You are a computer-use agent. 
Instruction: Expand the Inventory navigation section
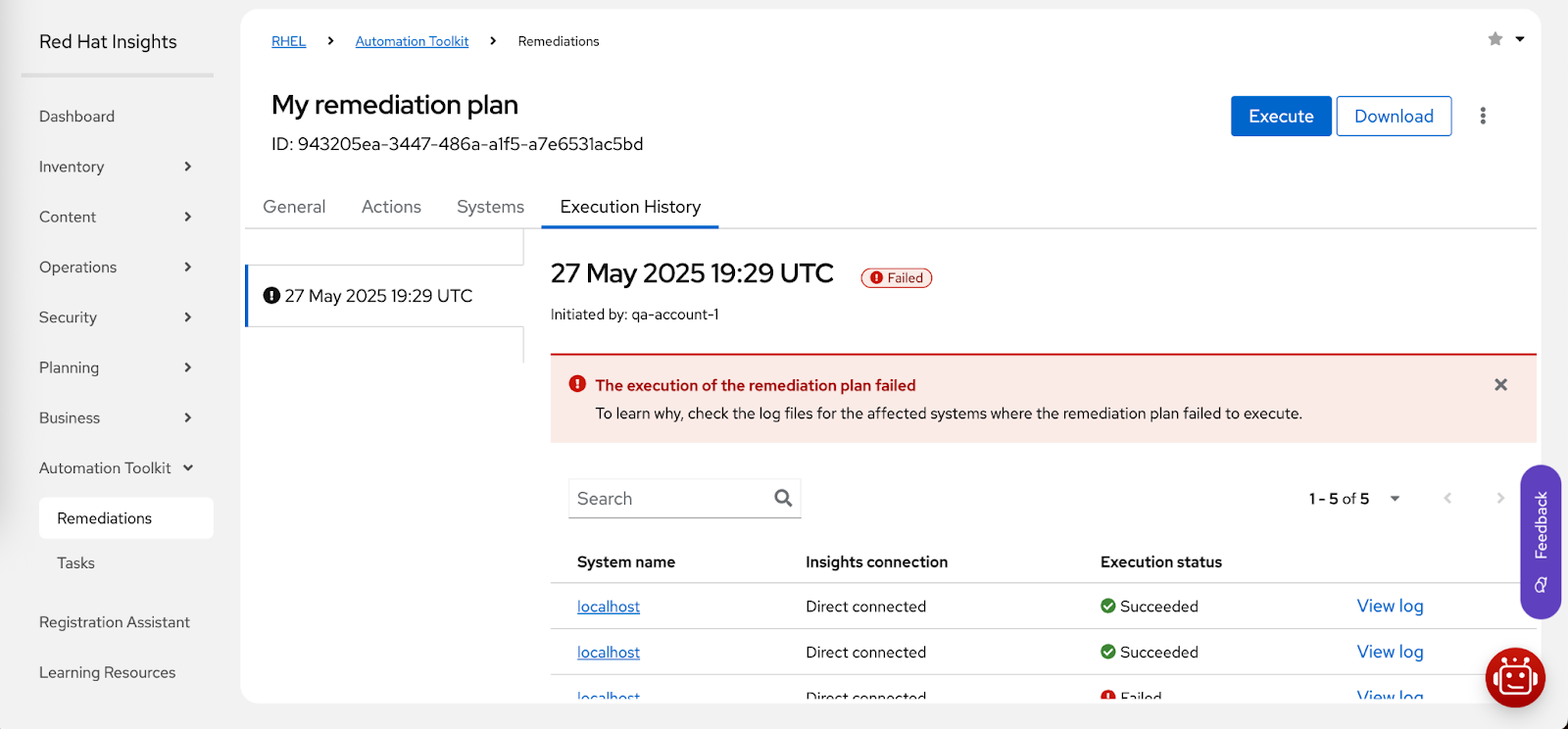click(187, 167)
